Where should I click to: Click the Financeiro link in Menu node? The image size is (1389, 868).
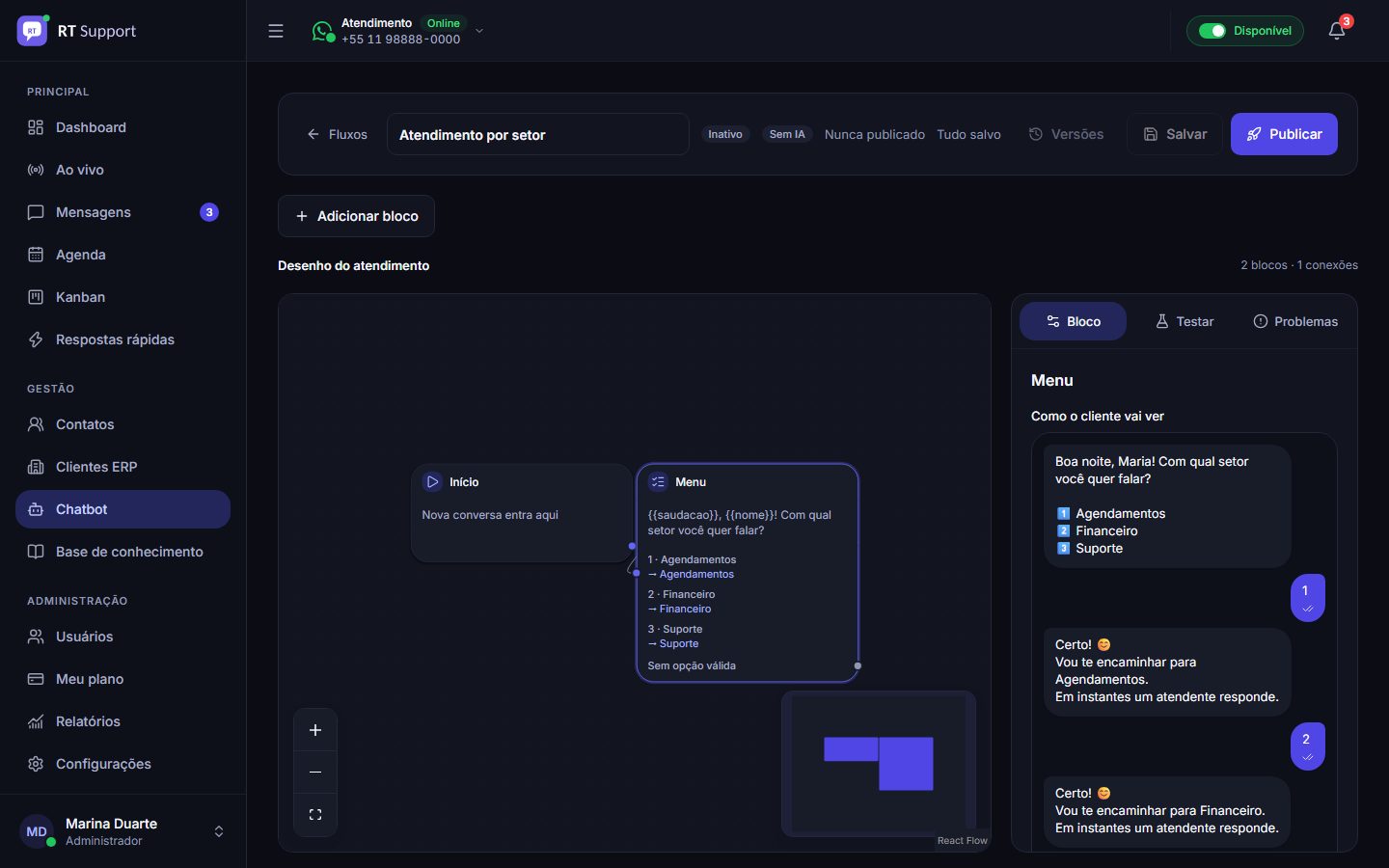(x=679, y=609)
